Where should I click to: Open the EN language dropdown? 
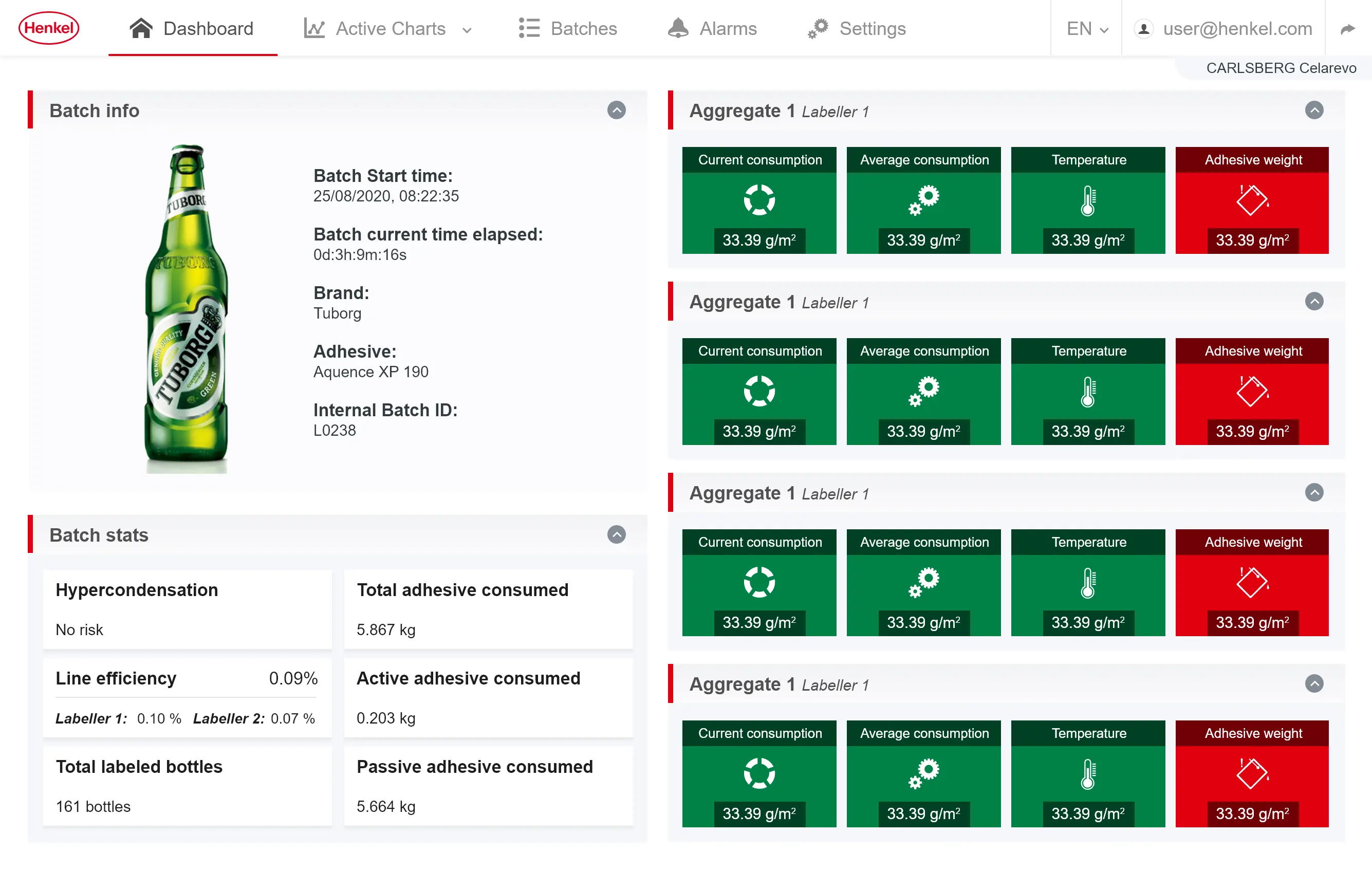(x=1087, y=29)
